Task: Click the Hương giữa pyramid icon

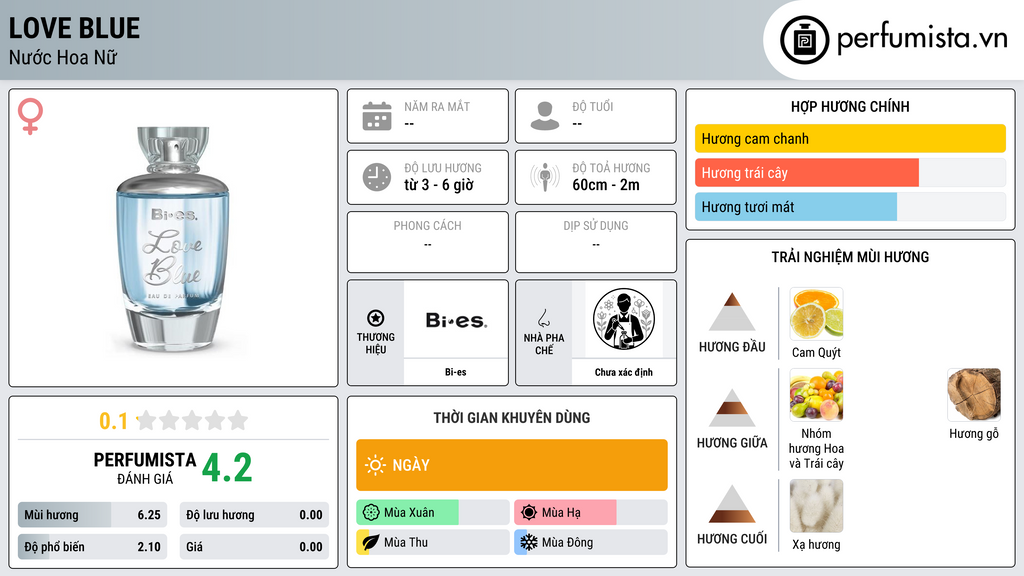Action: pos(732,408)
